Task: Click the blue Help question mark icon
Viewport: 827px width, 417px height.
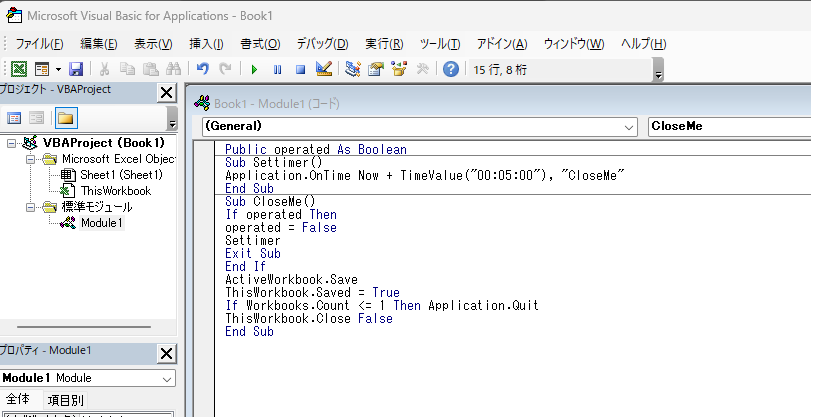Action: (451, 69)
